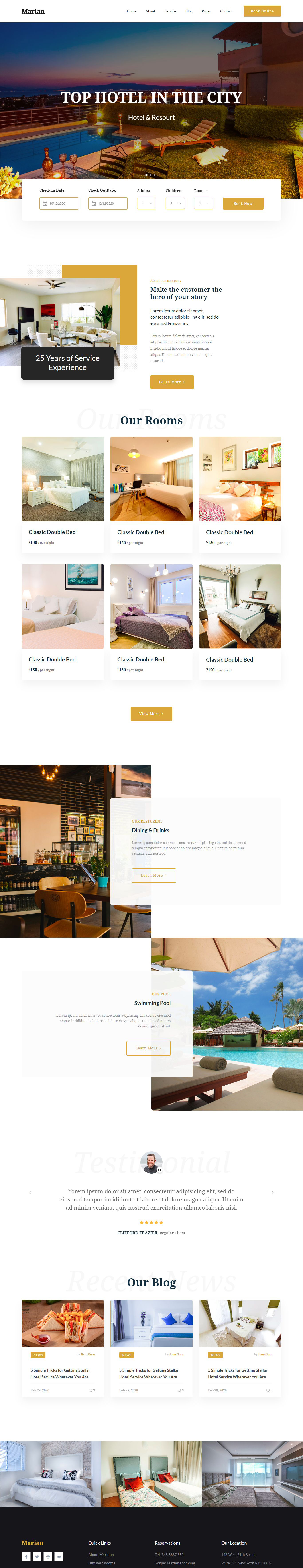Viewport: 303px width, 1568px height.
Task: Select the first hero slider dot
Action: pyautogui.click(x=146, y=175)
